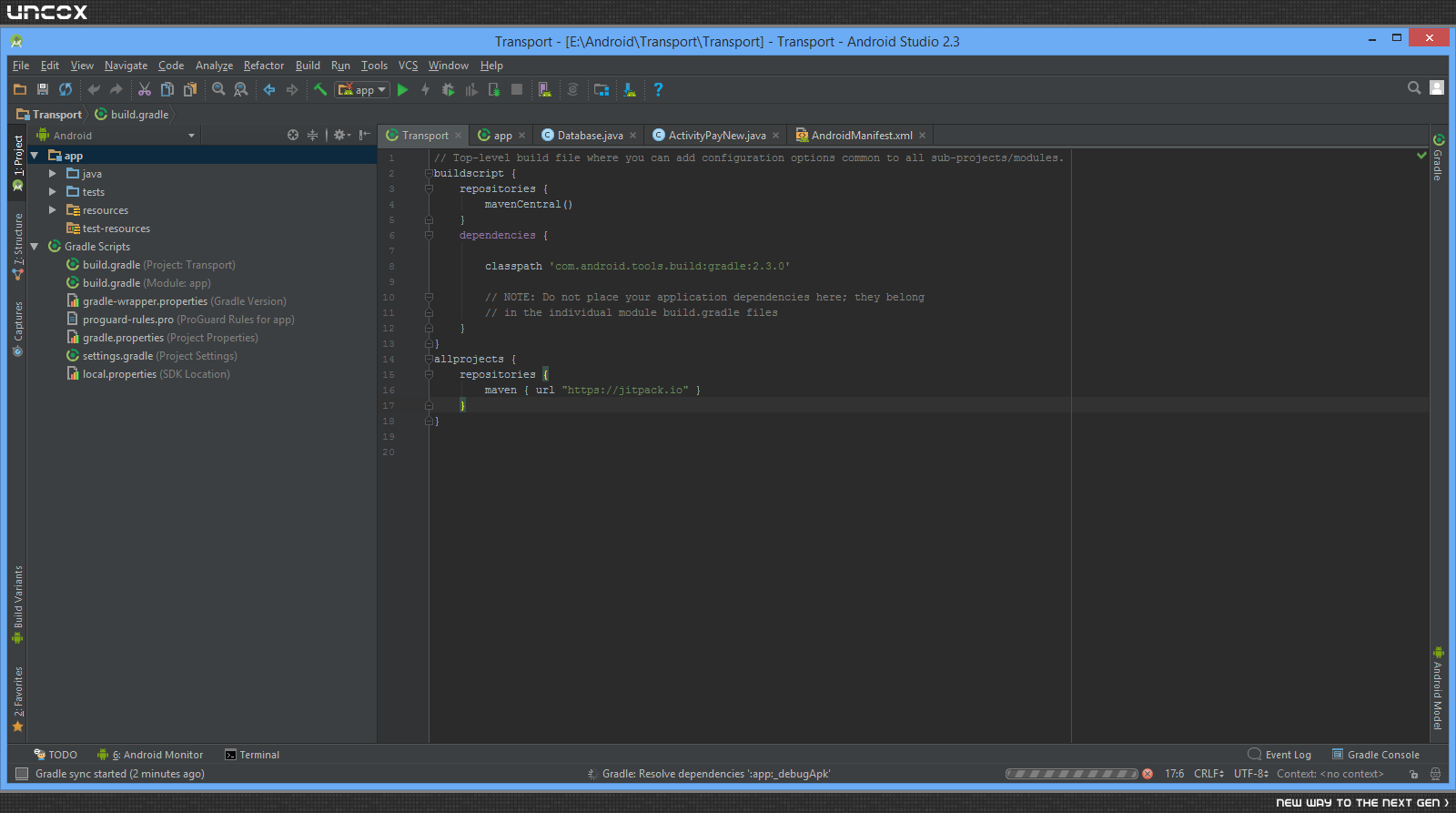Screen dimensions: 1456x813
Task: Click the Debug app bug icon
Action: (448, 89)
